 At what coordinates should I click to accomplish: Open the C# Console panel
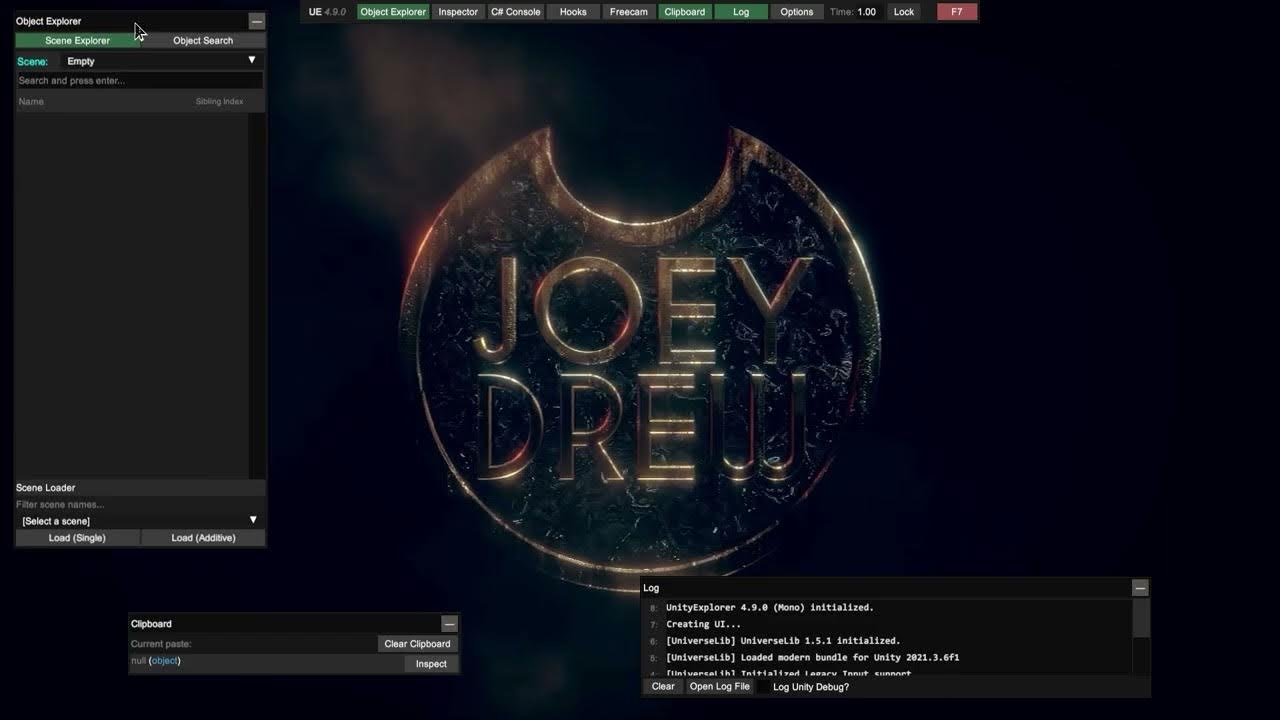point(515,12)
